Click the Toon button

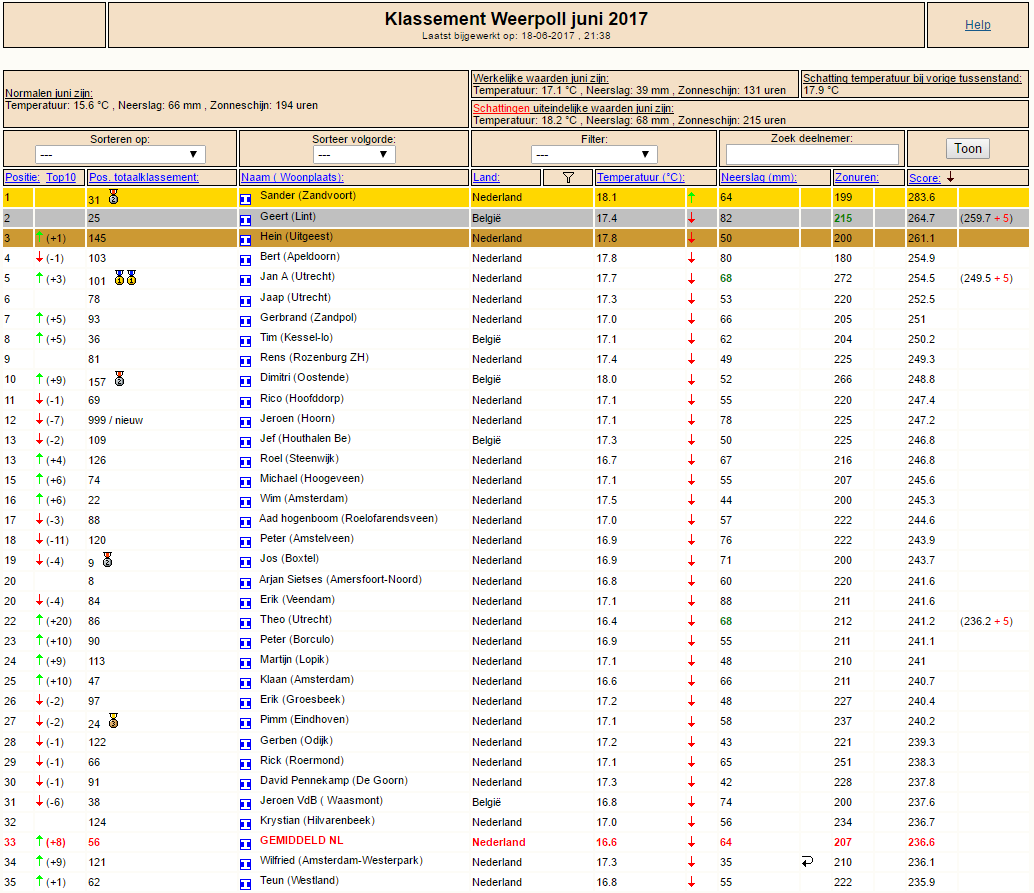[967, 148]
